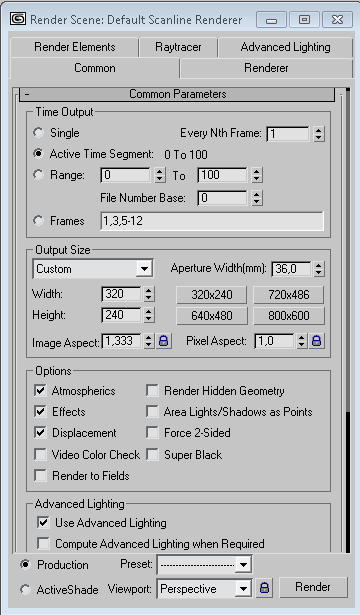The image size is (360, 615).
Task: Choose the Range radio button
Action: [38, 175]
